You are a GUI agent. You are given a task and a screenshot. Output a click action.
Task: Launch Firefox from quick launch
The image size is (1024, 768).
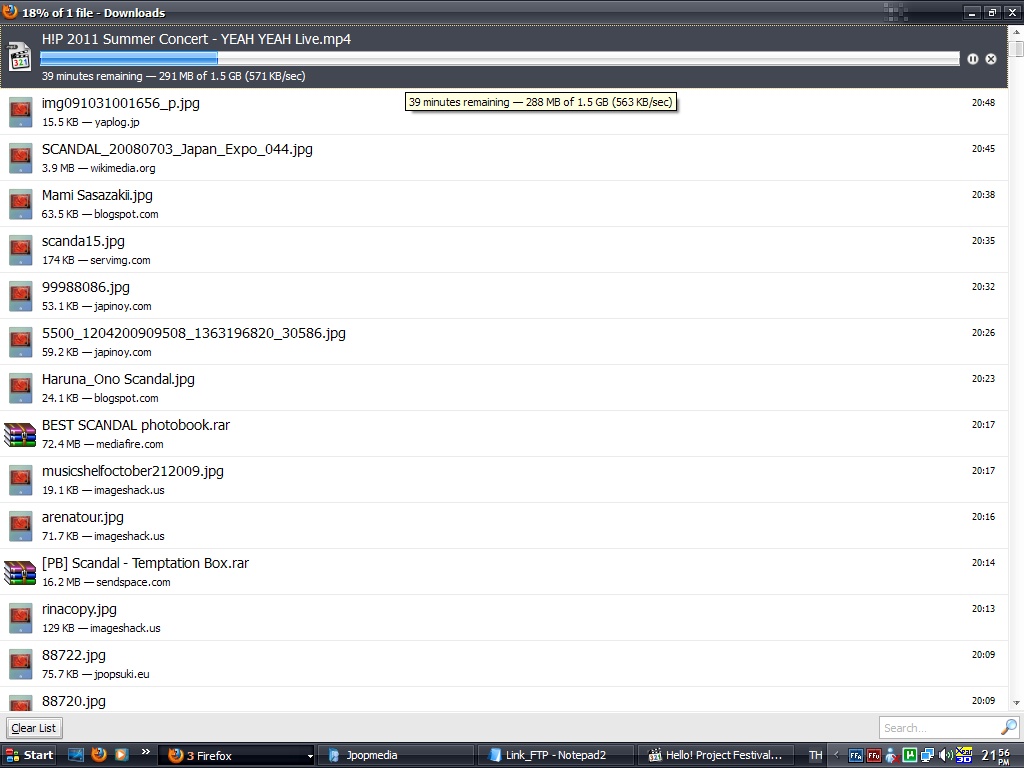pos(99,755)
